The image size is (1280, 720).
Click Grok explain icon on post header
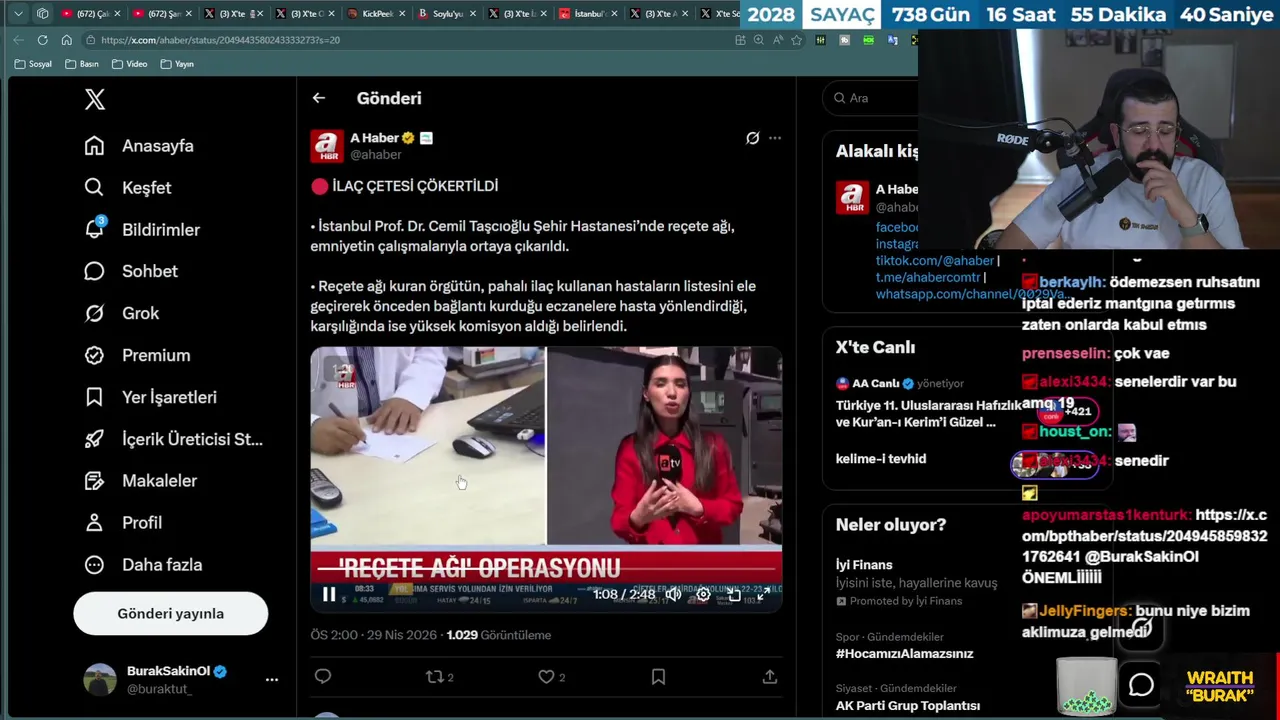[x=752, y=138]
